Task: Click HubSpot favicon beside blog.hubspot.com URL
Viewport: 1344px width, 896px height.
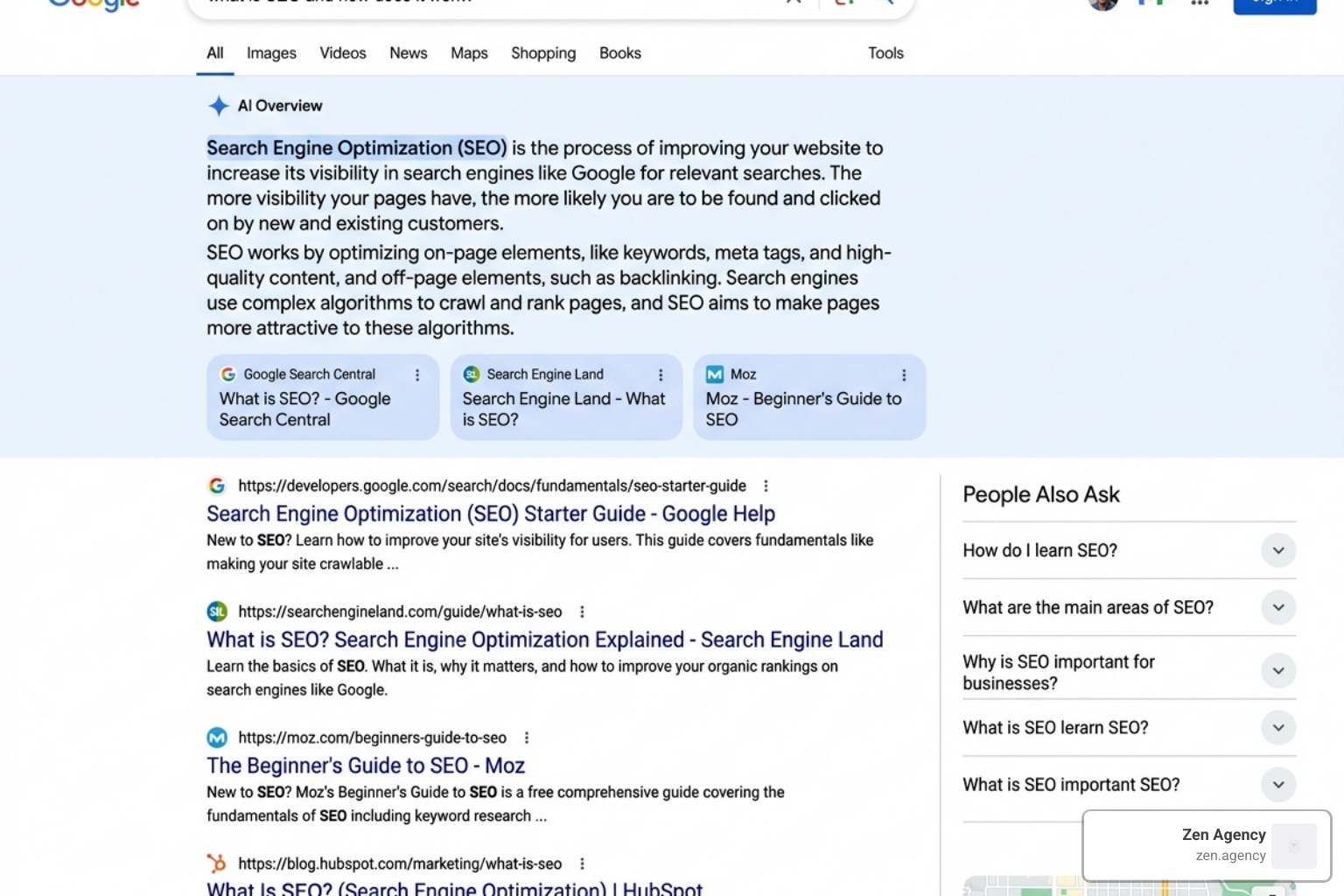Action: point(217,864)
